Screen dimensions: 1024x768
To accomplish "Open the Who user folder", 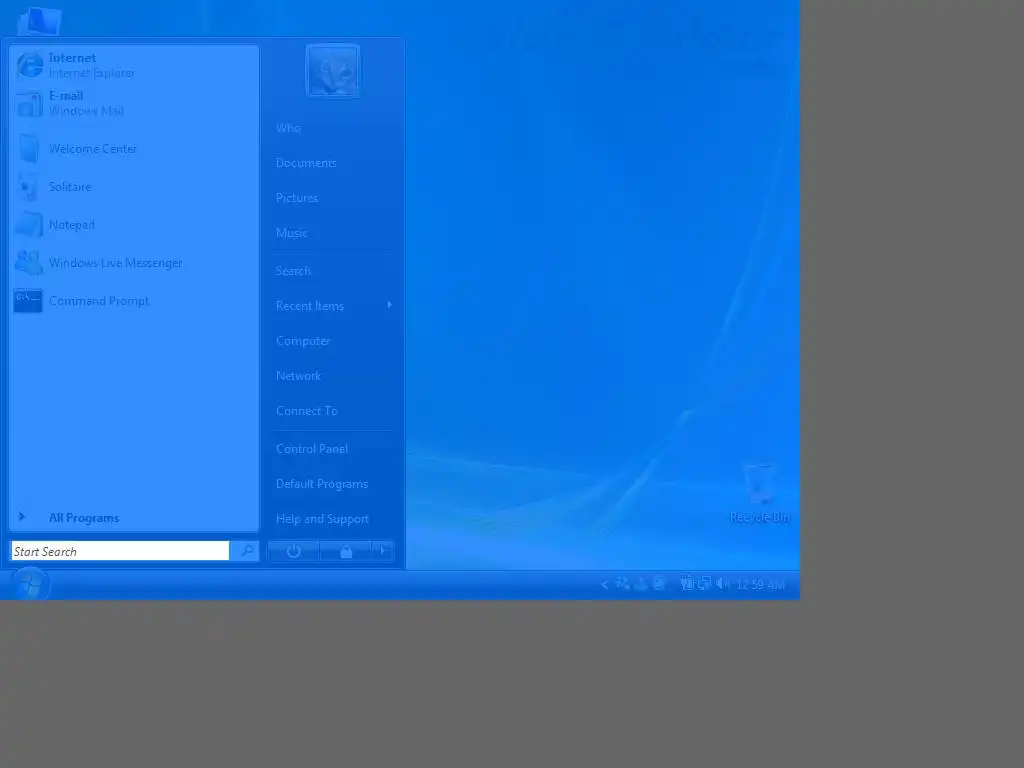I will [x=333, y=128].
